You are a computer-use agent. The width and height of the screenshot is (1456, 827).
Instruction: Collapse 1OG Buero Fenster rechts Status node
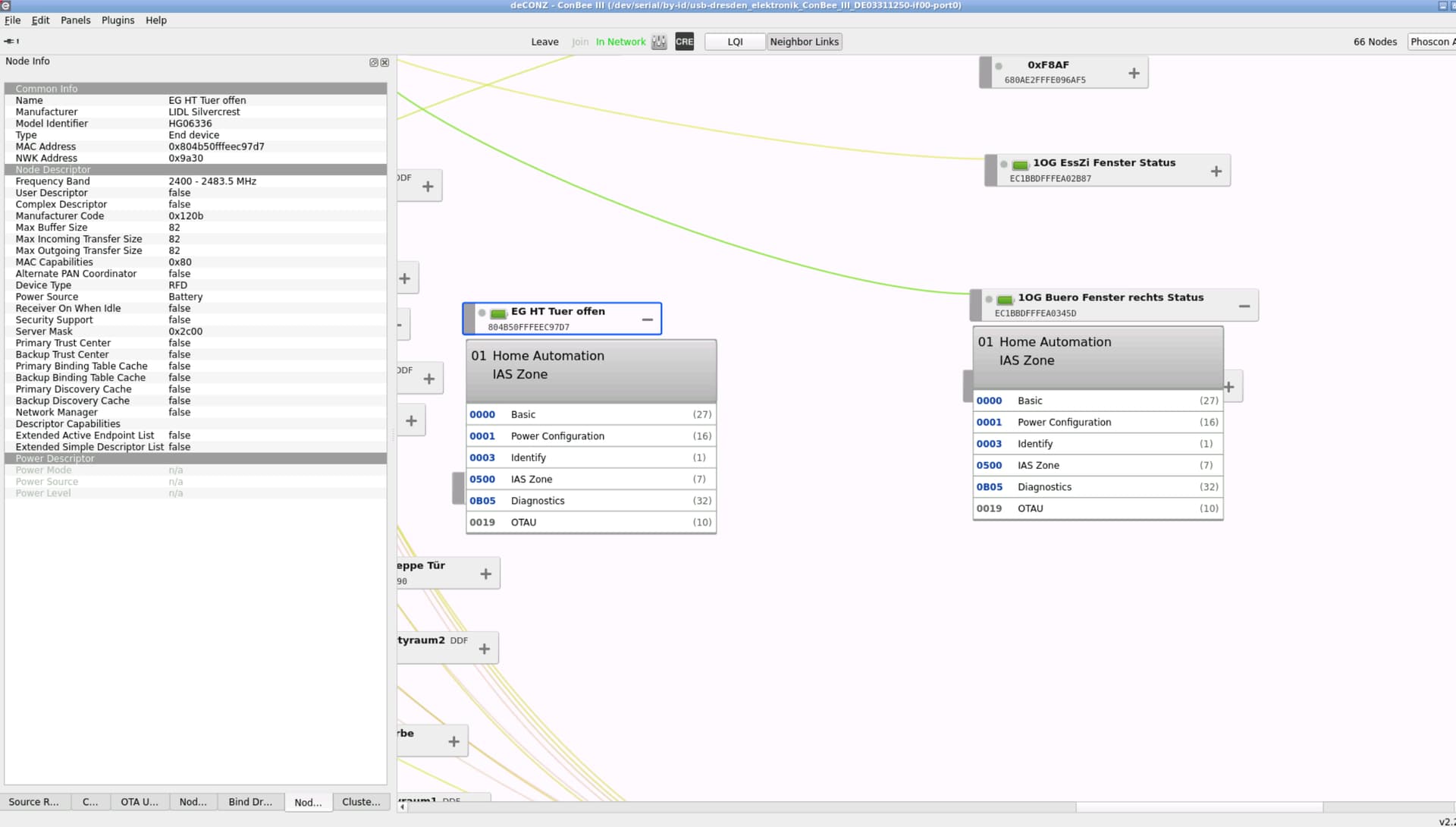(x=1244, y=306)
